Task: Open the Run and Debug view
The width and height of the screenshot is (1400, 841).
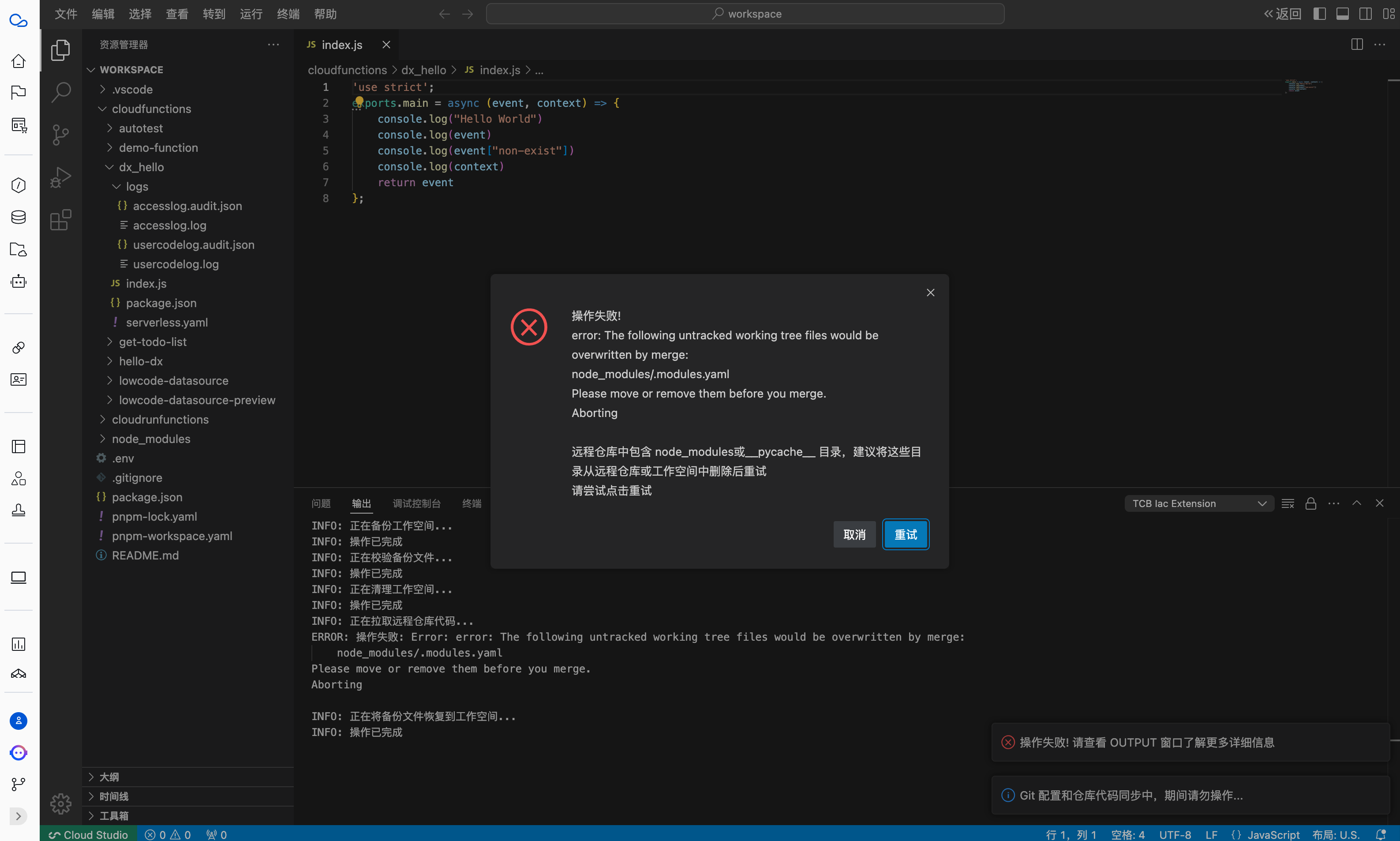Action: tap(60, 177)
